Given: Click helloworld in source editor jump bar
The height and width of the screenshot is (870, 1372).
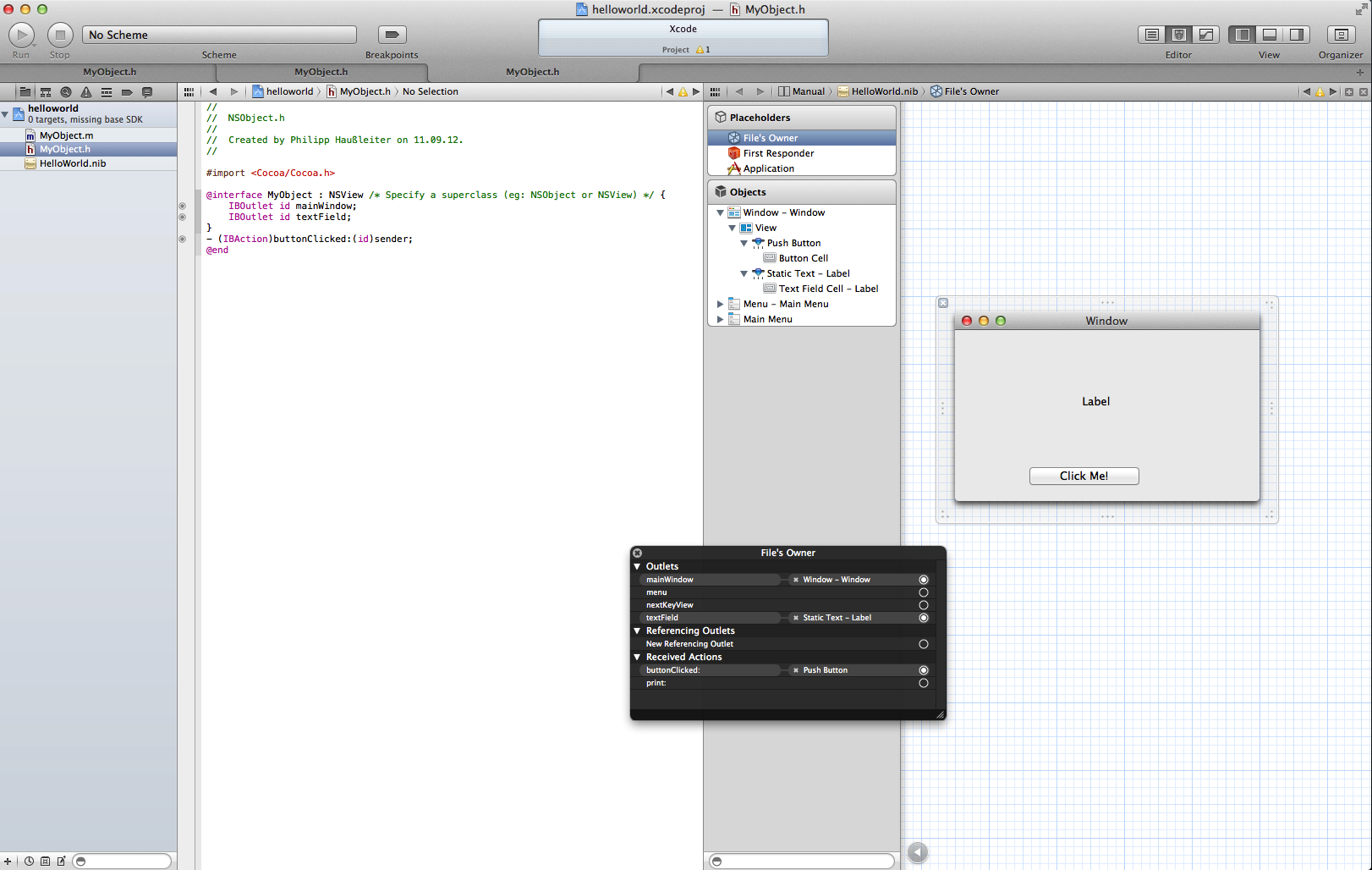Looking at the screenshot, I should [283, 91].
